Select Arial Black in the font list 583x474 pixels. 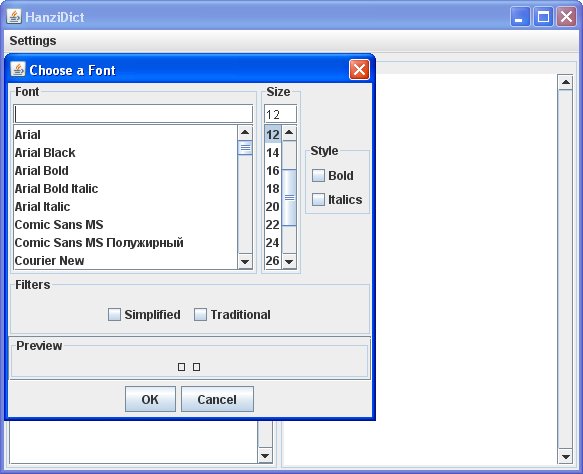125,152
